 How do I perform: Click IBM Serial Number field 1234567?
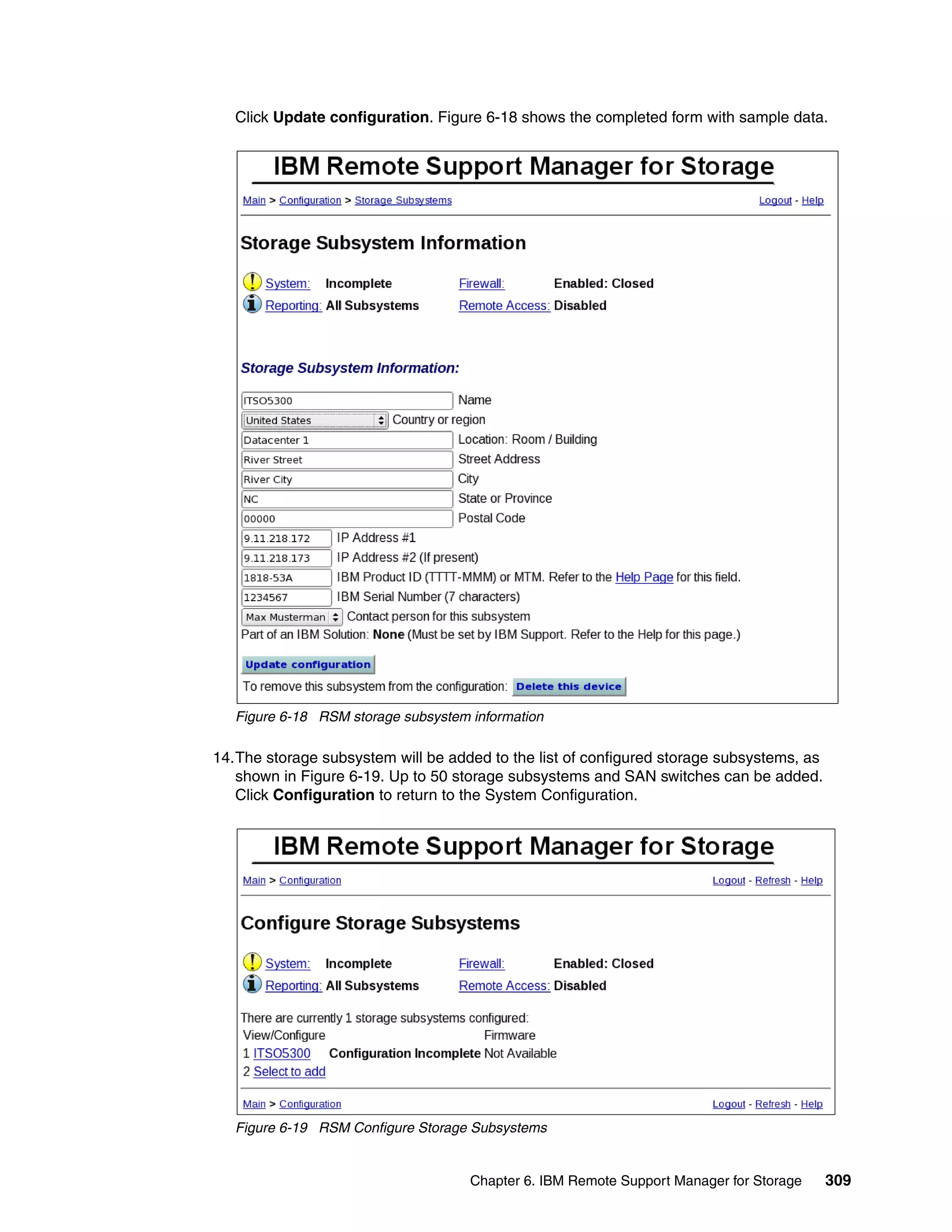coord(286,598)
